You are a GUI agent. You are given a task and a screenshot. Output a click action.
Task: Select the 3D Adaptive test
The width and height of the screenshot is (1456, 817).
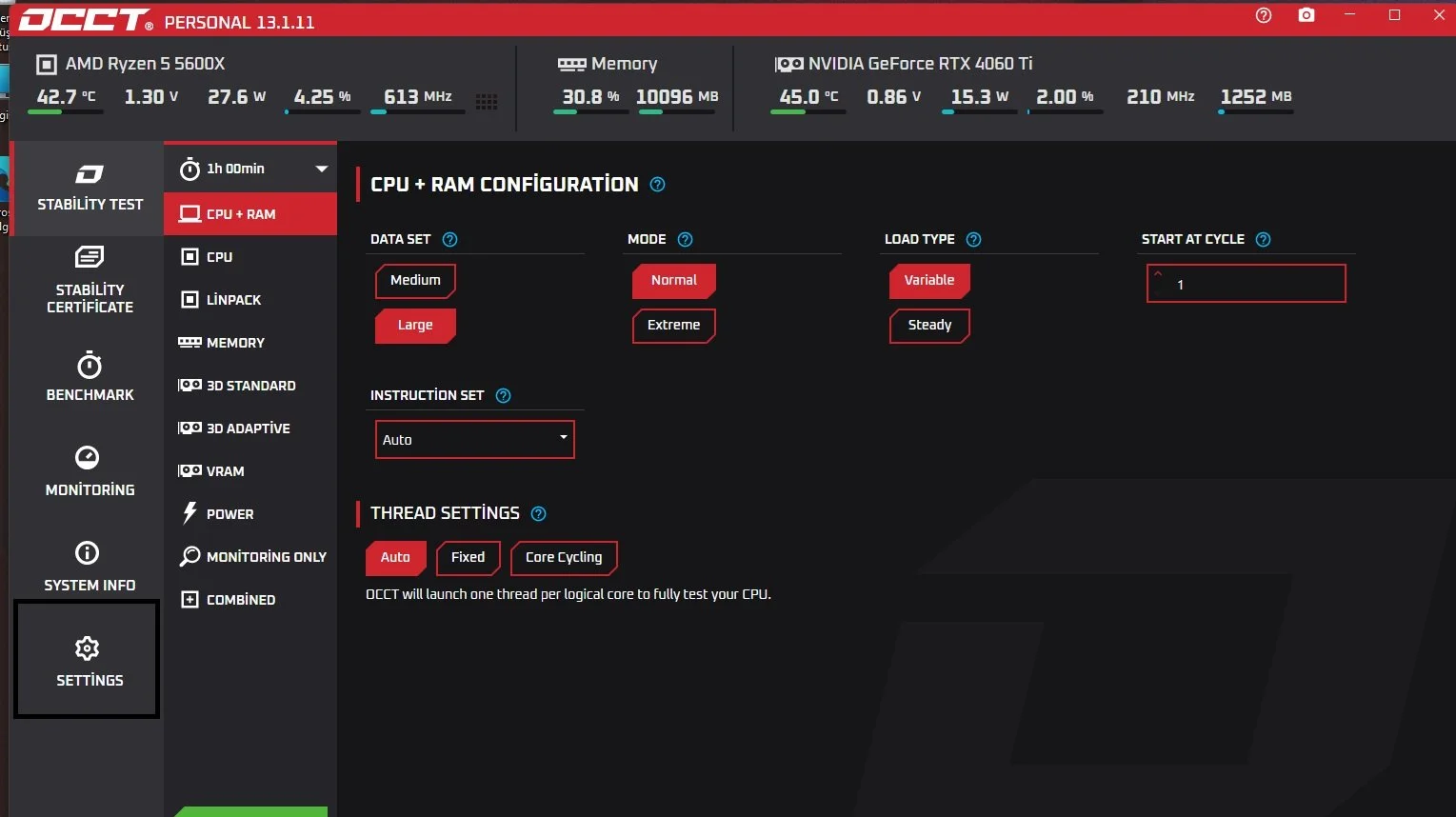[x=250, y=428]
